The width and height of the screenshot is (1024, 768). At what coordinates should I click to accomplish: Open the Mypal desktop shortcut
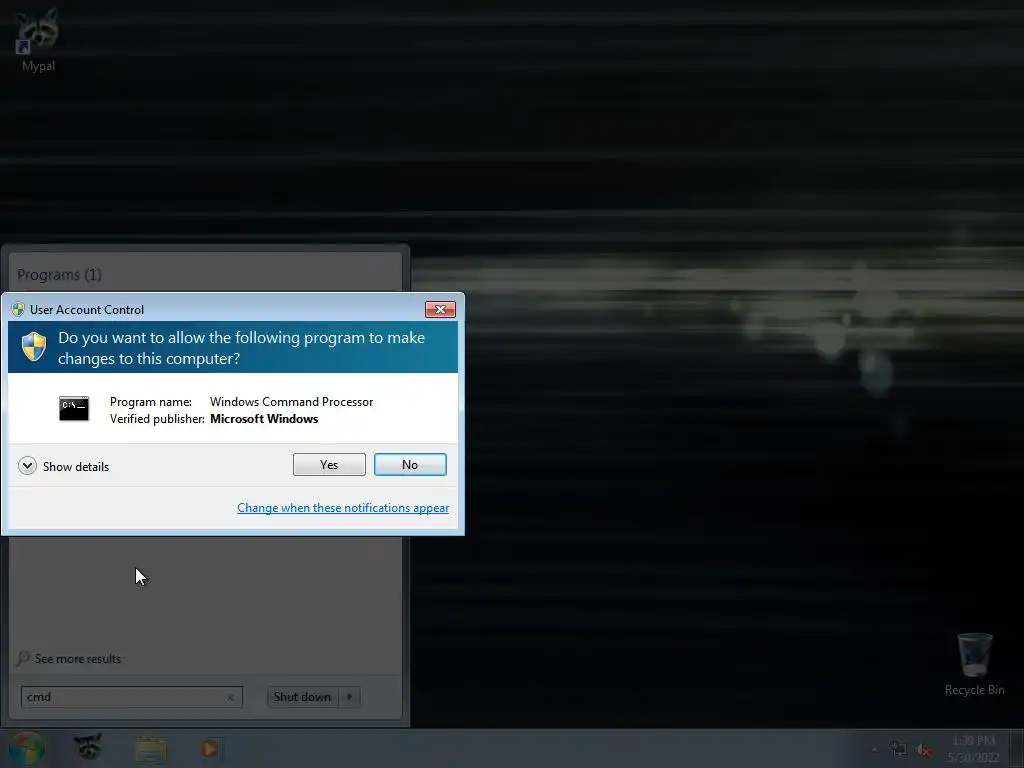[x=38, y=40]
